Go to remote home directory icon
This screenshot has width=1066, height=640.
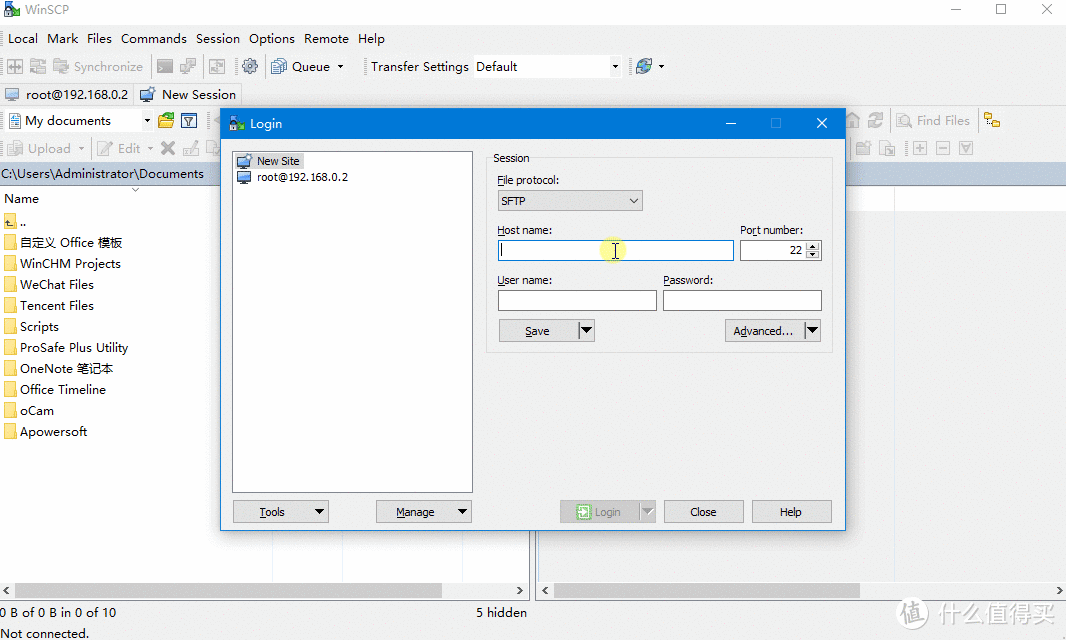click(x=853, y=120)
